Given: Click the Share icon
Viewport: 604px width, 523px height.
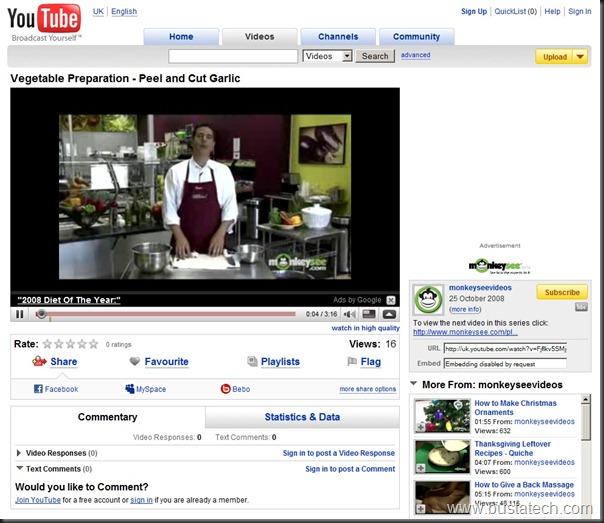Looking at the screenshot, I should 39,361.
